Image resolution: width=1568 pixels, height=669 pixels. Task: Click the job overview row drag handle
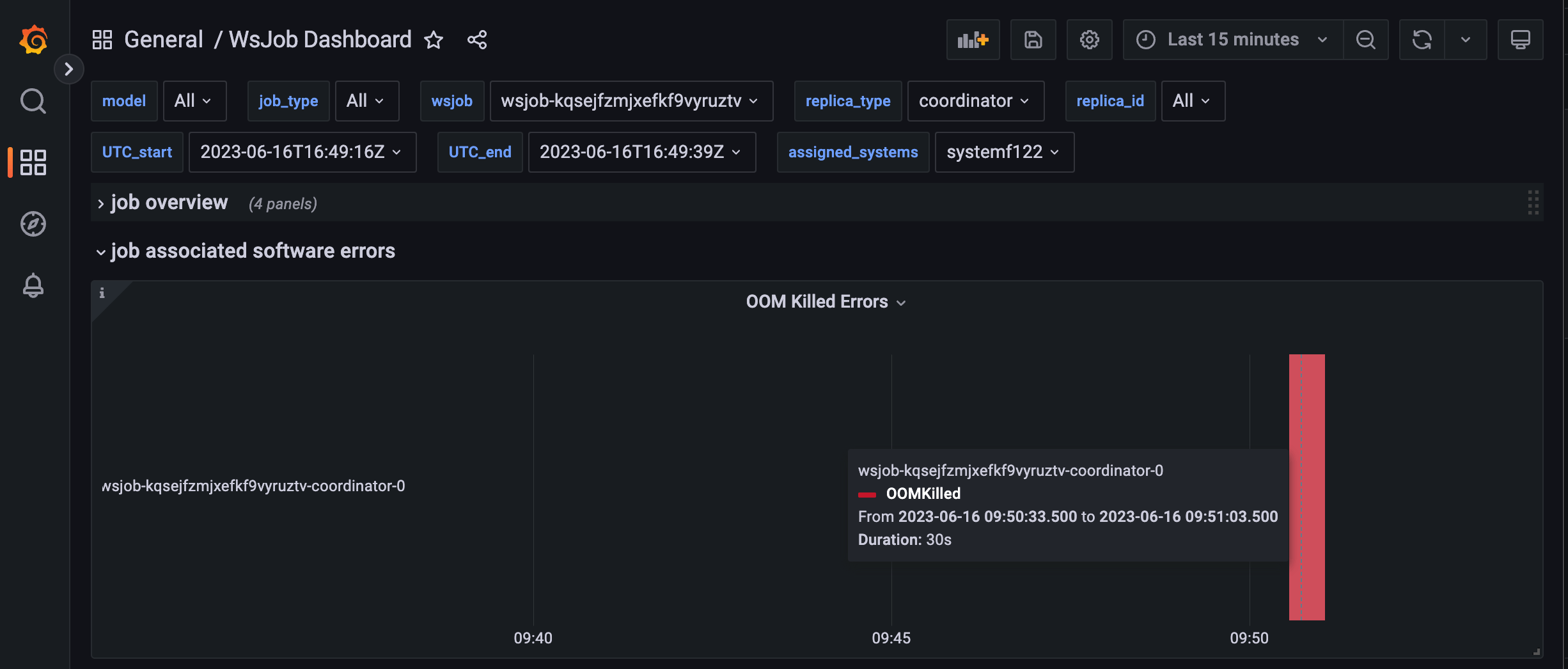(1533, 203)
